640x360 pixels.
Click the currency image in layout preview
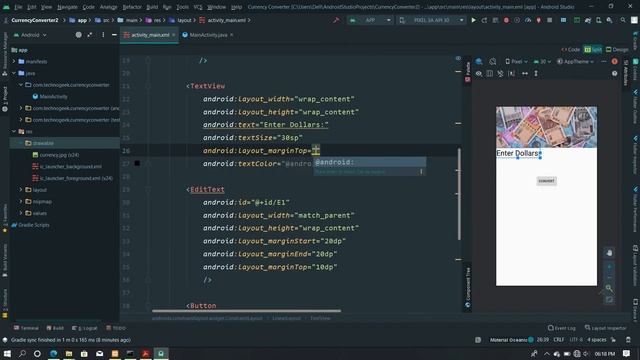(x=546, y=127)
